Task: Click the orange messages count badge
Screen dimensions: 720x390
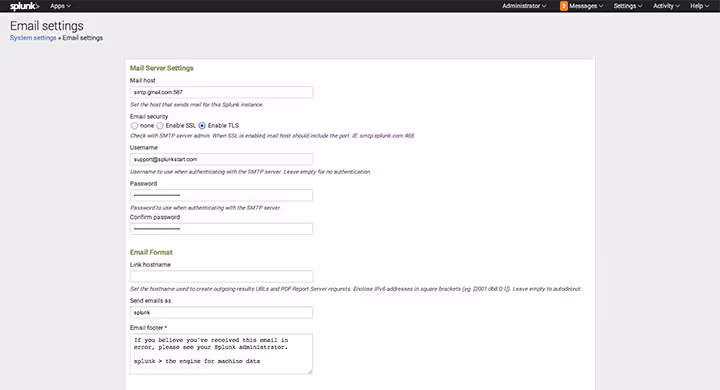Action: coord(563,6)
